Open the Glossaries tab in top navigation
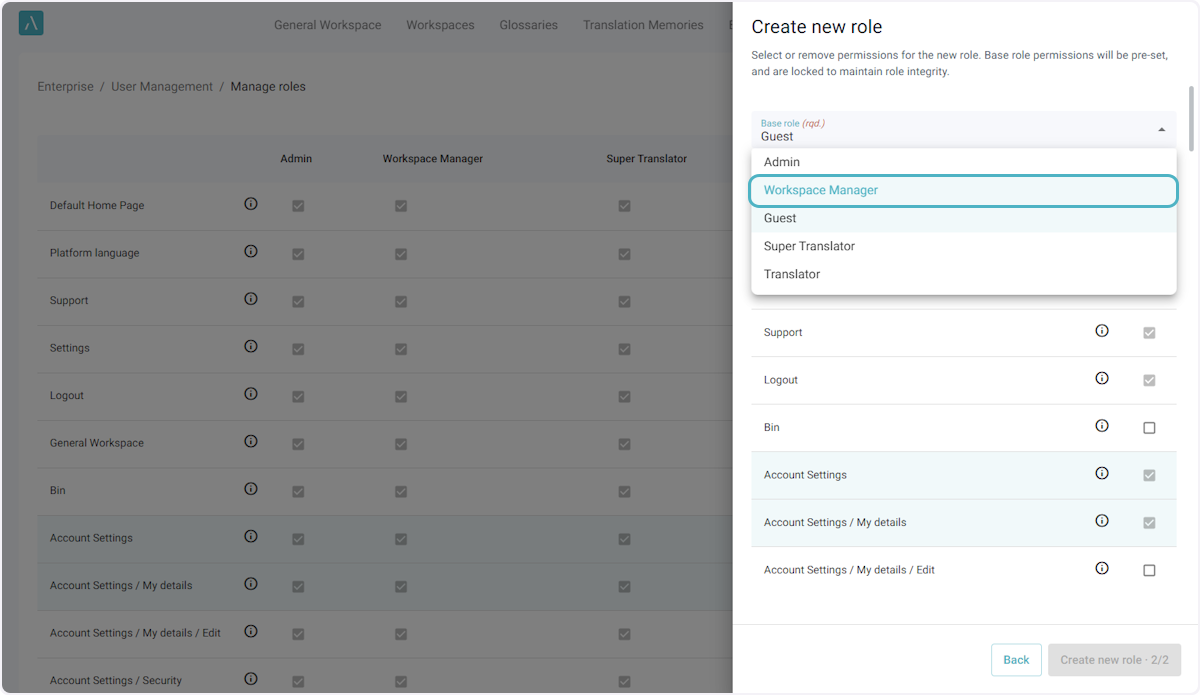Image resolution: width=1200 pixels, height=695 pixels. click(528, 25)
